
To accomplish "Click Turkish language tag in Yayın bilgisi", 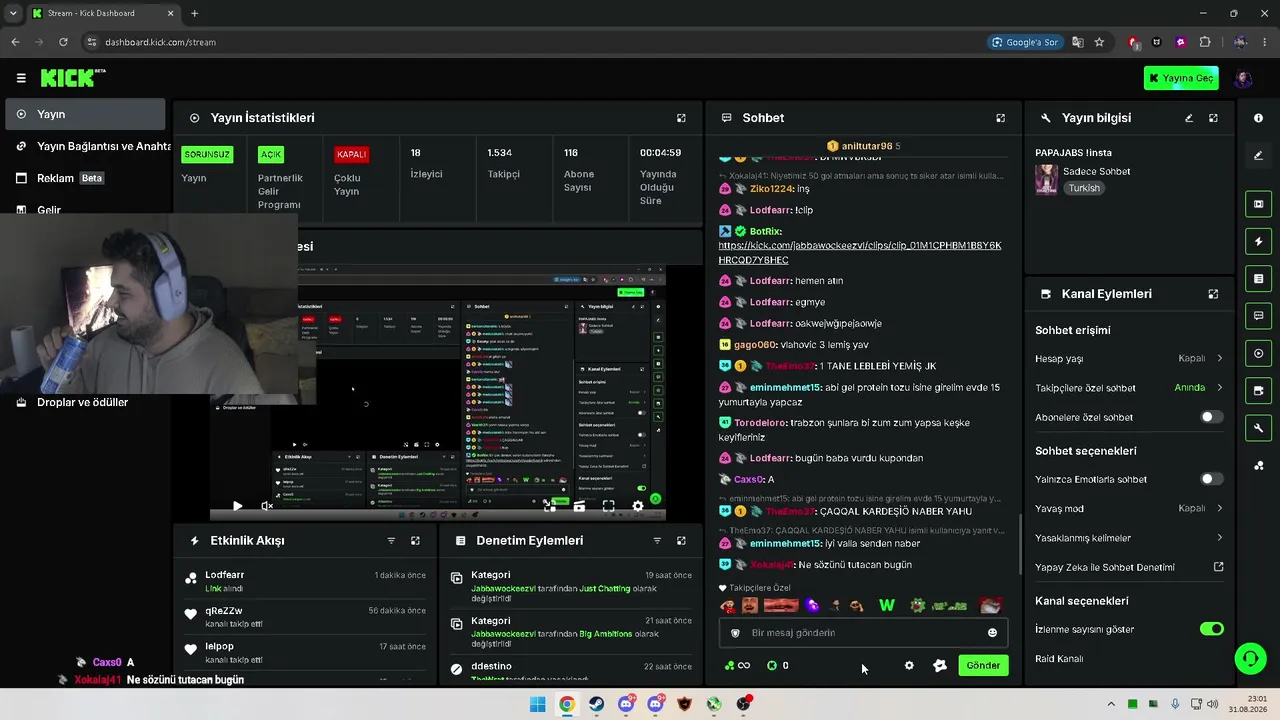I will (1084, 188).
